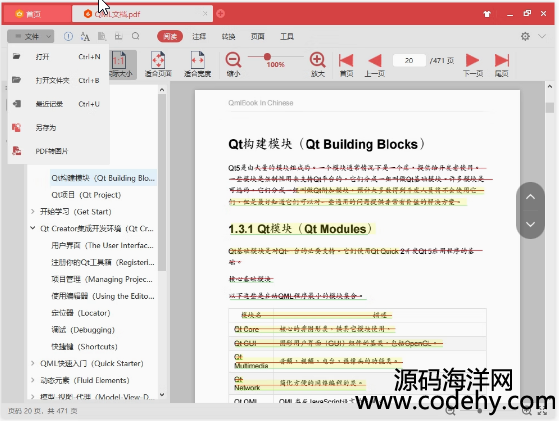Close the QML文档.pdf tab
560x421 pixels.
click(205, 14)
